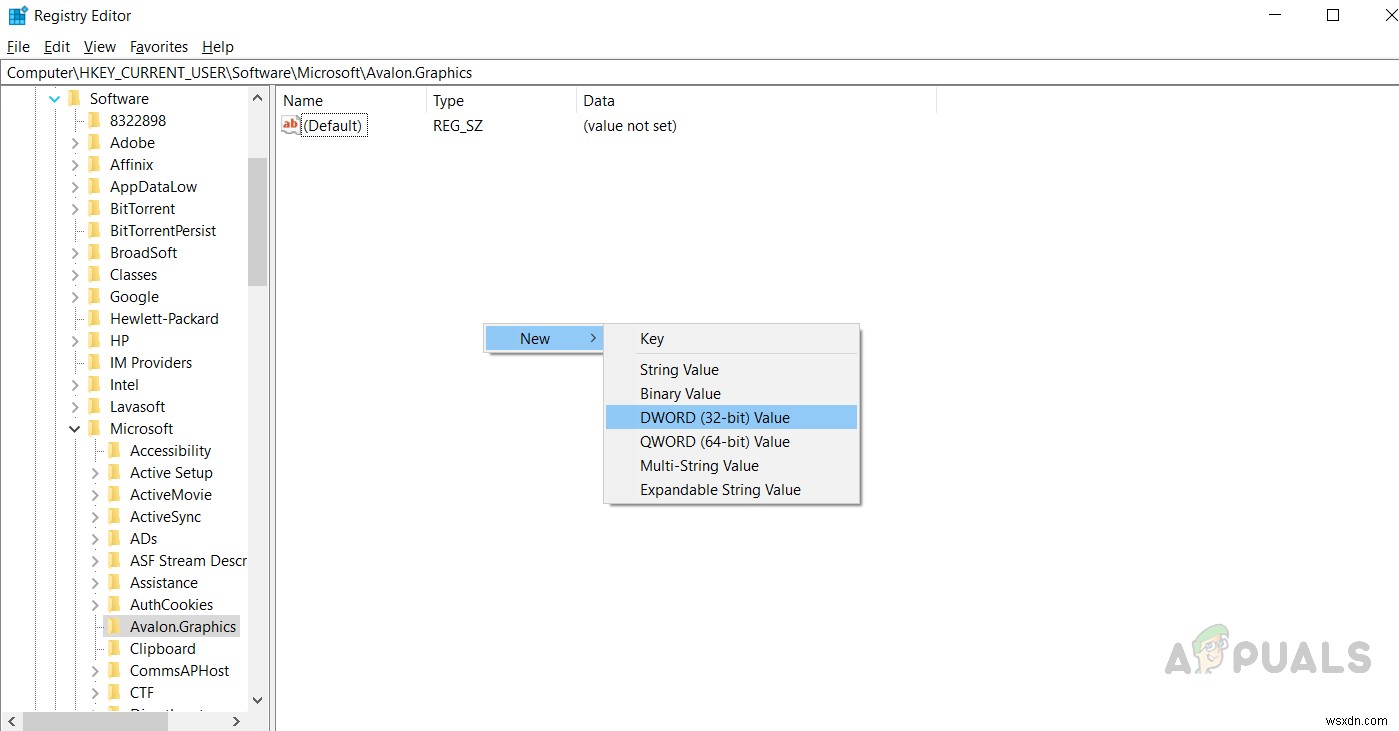Click the (Default) string value icon
The height and width of the screenshot is (731, 1399).
coord(291,125)
